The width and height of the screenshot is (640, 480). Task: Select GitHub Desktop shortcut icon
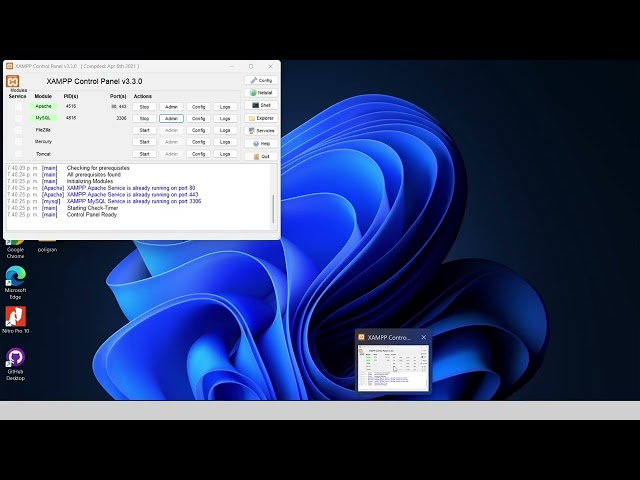[15, 364]
